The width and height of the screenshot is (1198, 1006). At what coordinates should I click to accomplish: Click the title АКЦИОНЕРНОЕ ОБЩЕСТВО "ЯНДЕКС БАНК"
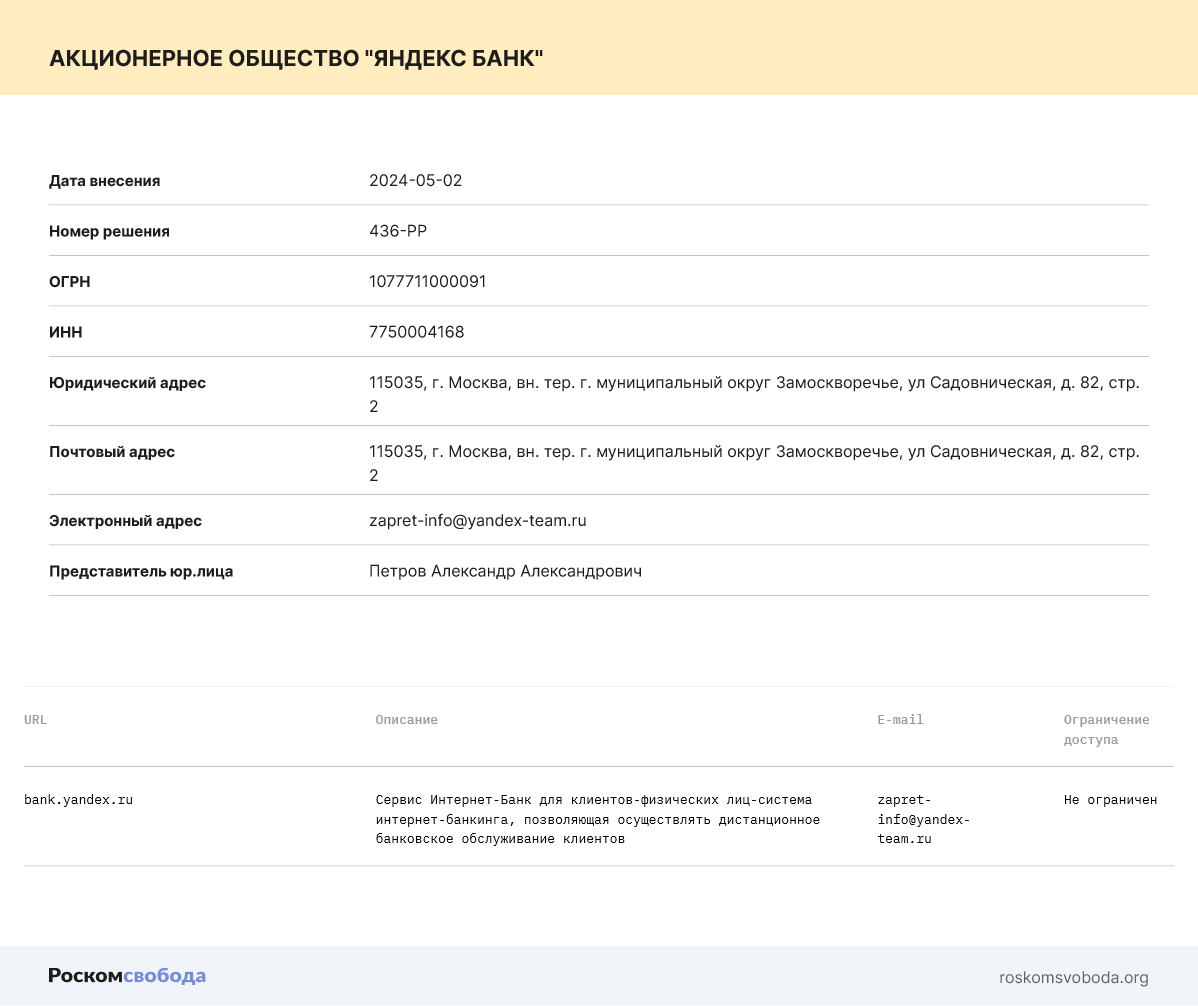click(296, 58)
